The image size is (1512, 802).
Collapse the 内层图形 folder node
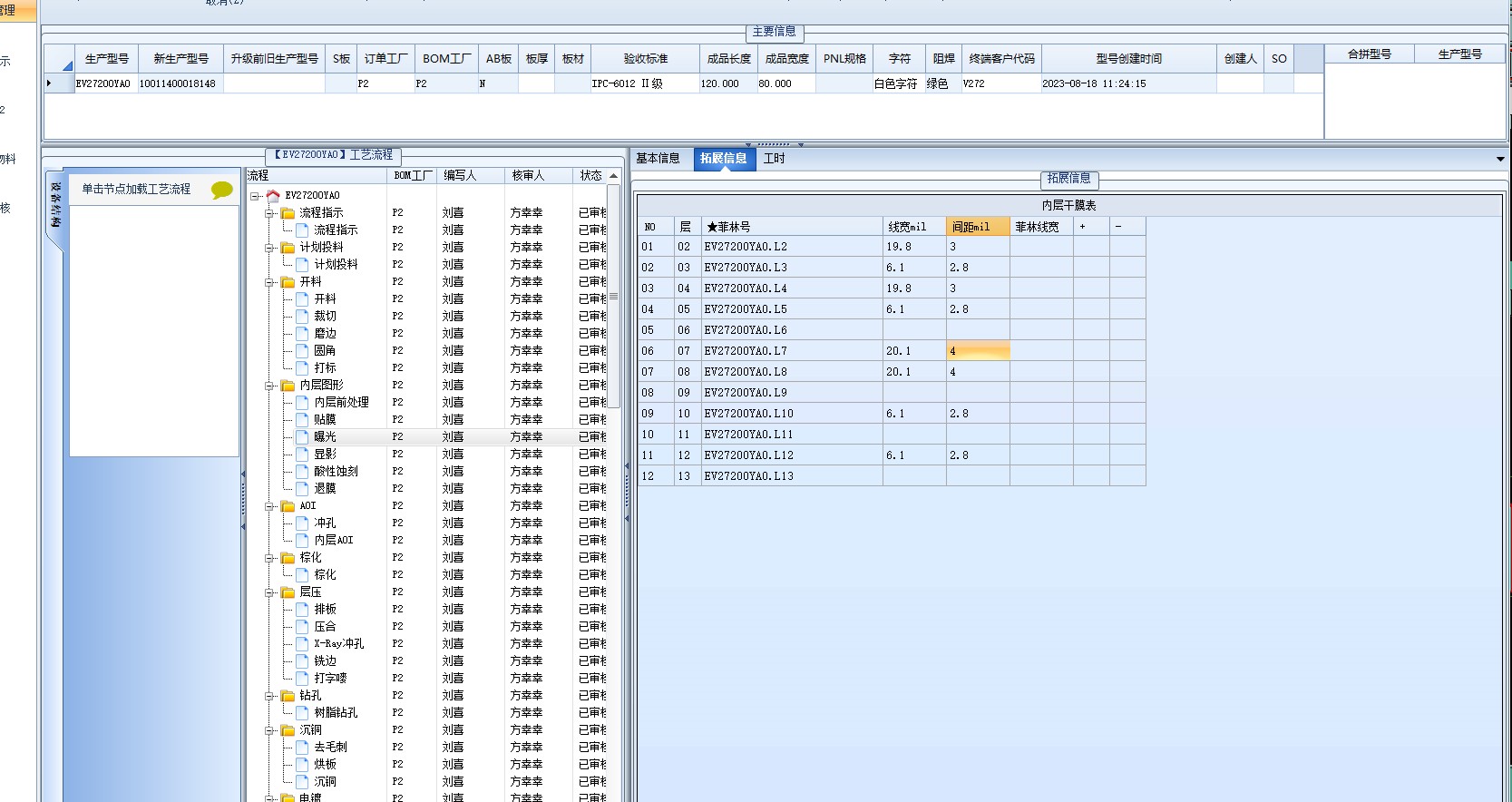tap(269, 385)
